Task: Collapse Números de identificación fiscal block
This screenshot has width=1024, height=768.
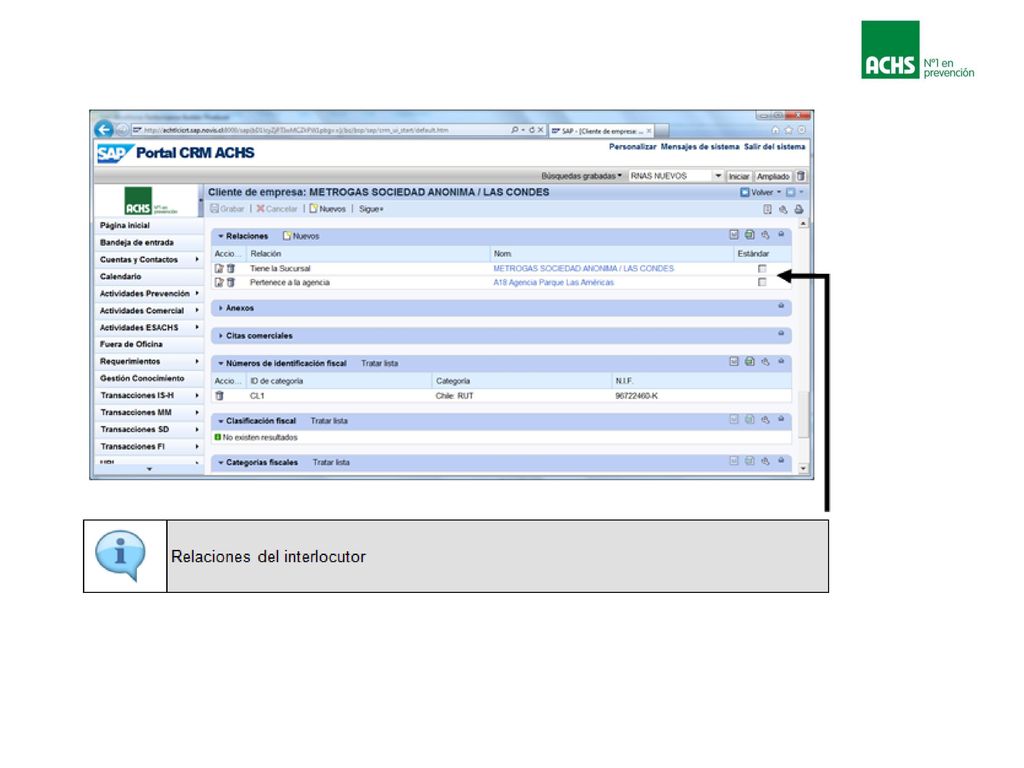Action: click(221, 363)
